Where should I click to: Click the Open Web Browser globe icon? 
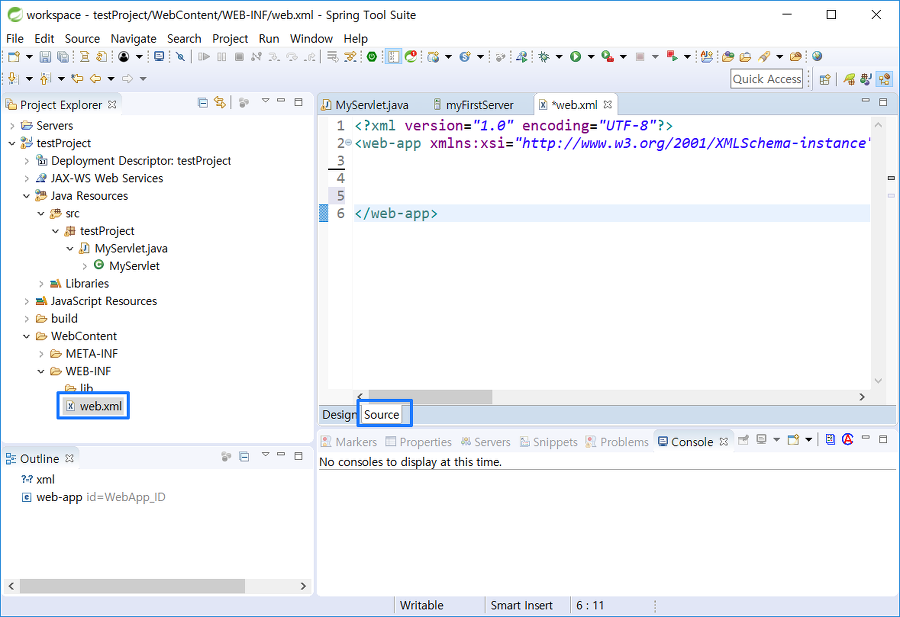(817, 56)
